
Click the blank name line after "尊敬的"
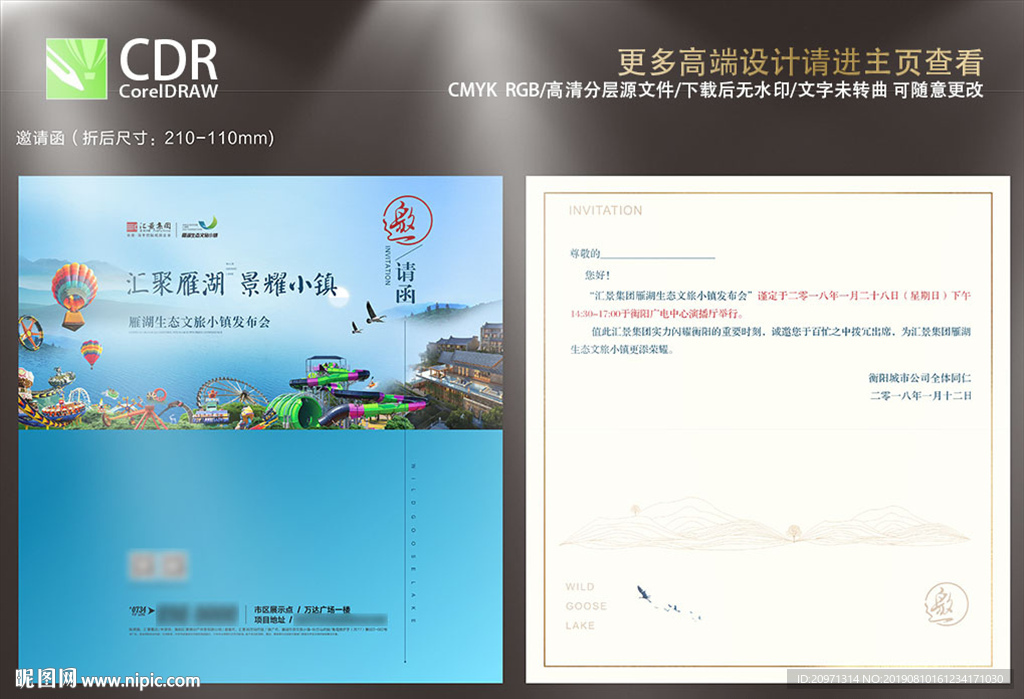pos(658,255)
